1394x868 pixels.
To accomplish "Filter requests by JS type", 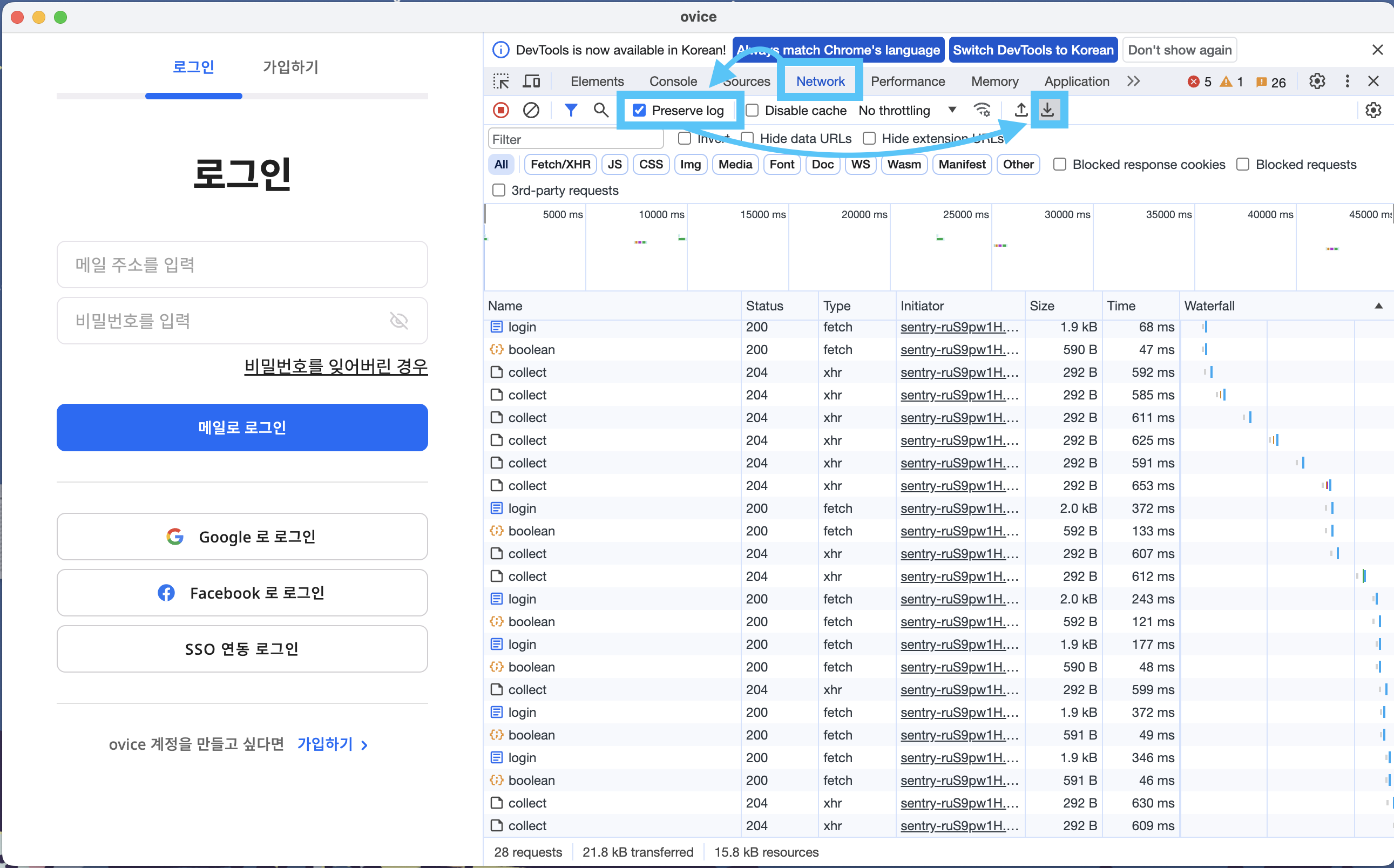I will point(615,165).
